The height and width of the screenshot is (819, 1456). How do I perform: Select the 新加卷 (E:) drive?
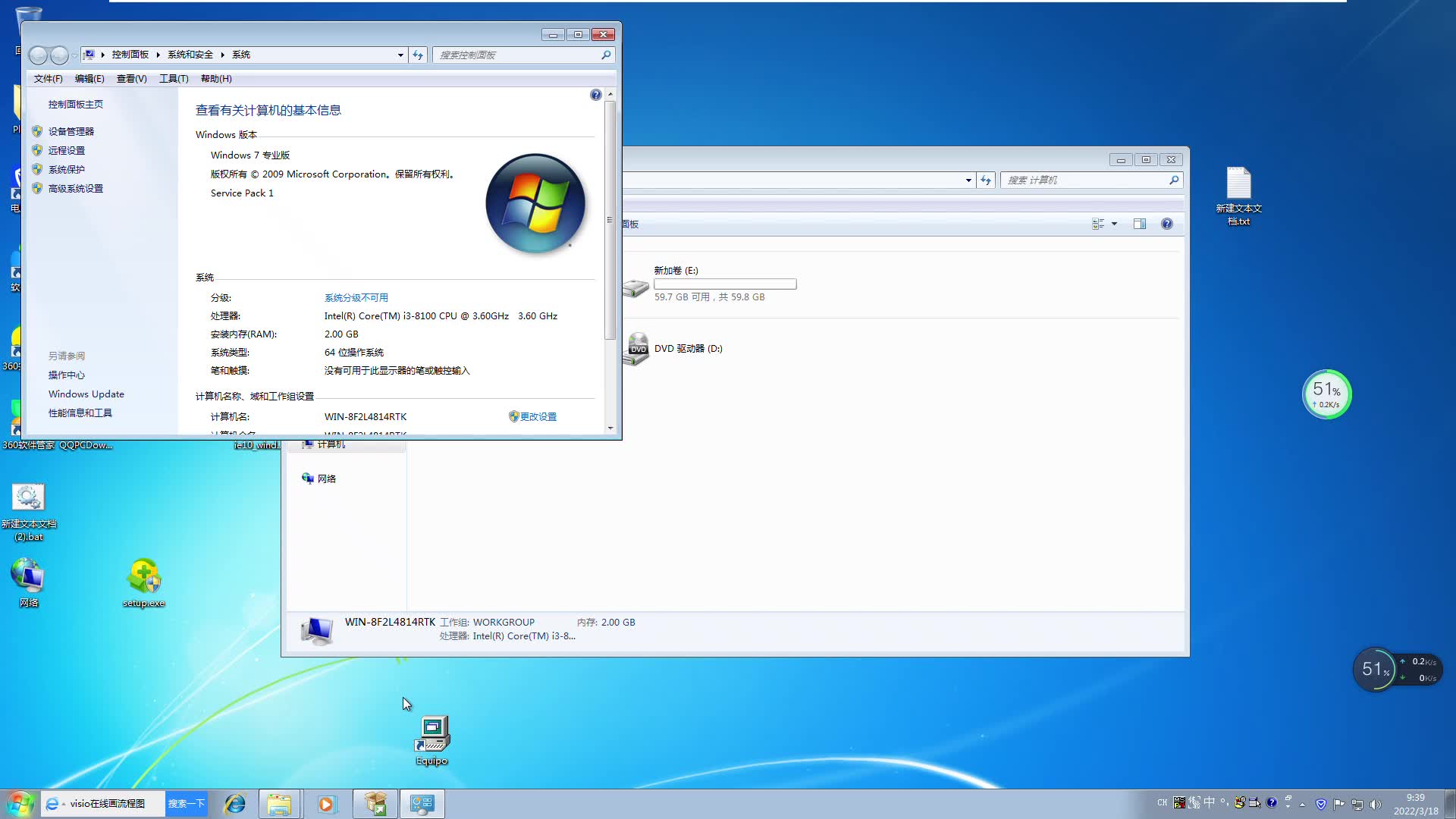tap(709, 284)
